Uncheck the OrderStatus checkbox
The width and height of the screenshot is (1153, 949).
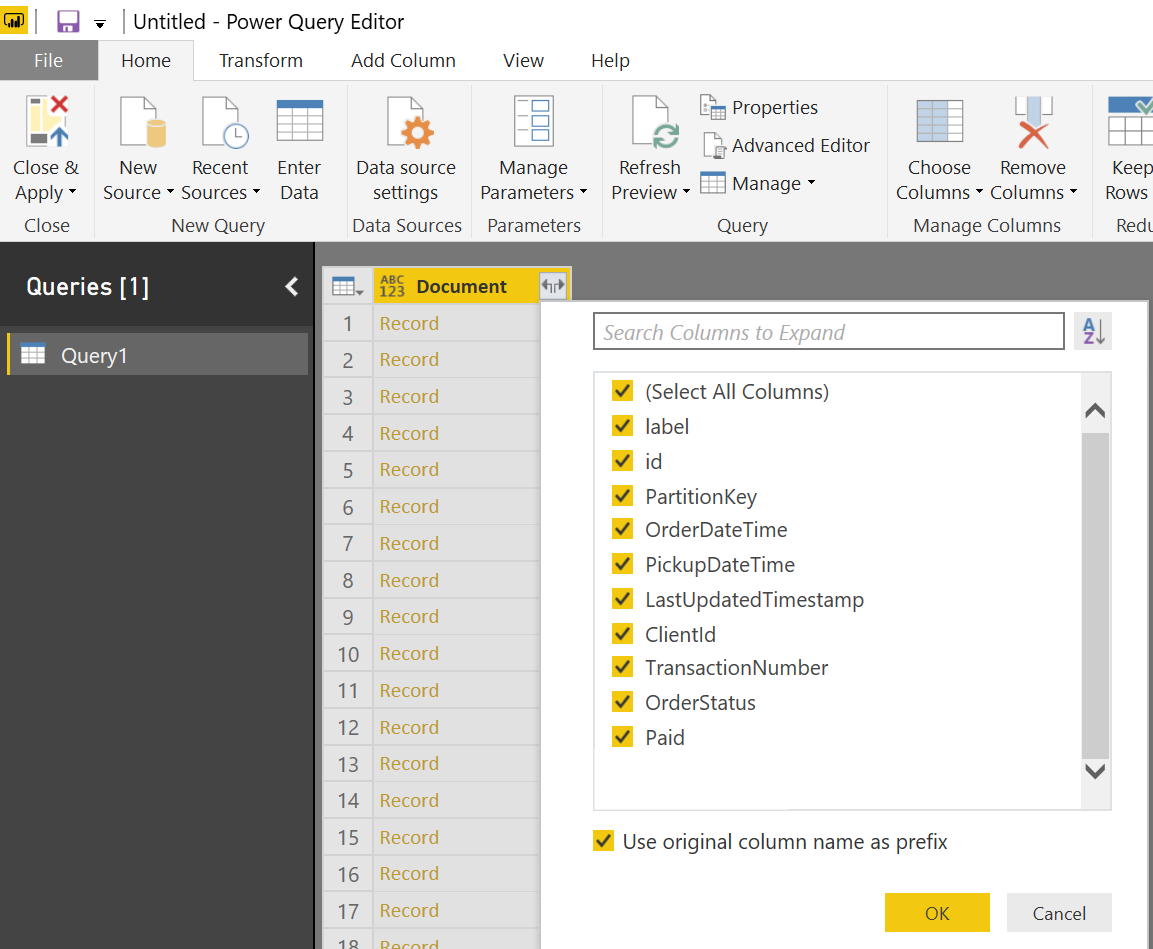[622, 701]
